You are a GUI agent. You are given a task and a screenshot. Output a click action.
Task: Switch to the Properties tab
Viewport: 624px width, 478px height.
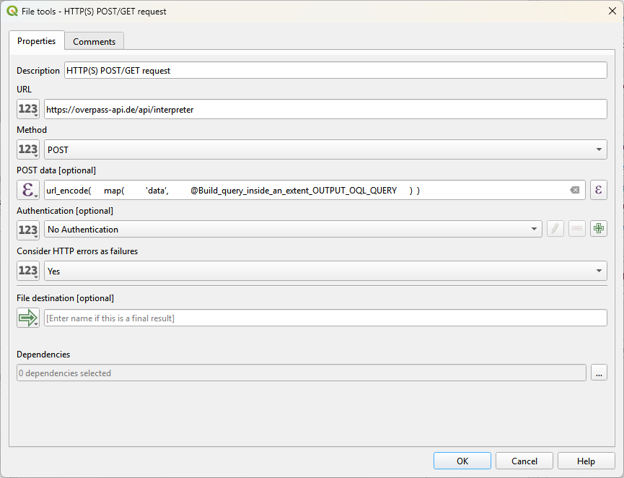click(x=37, y=41)
